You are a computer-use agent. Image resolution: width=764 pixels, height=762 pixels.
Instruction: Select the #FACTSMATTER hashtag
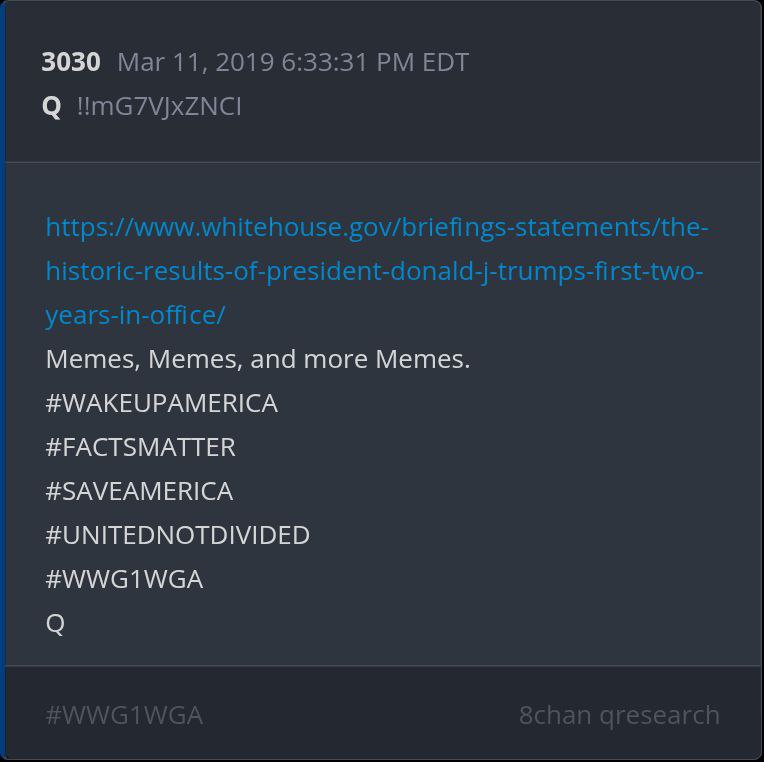pyautogui.click(x=141, y=447)
